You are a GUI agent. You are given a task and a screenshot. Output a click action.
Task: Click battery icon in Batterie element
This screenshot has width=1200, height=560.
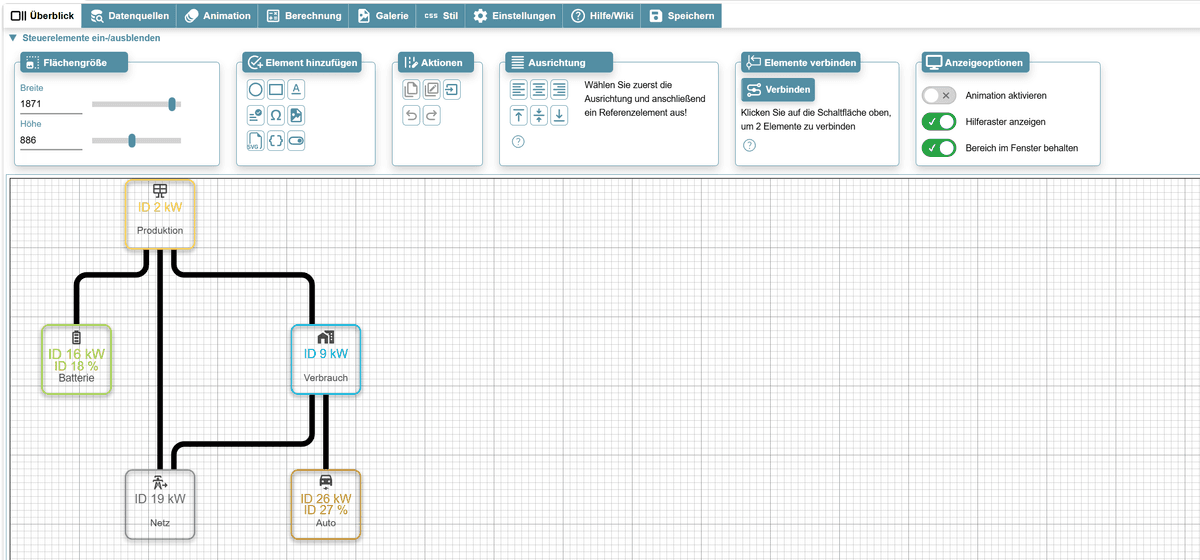click(76, 338)
